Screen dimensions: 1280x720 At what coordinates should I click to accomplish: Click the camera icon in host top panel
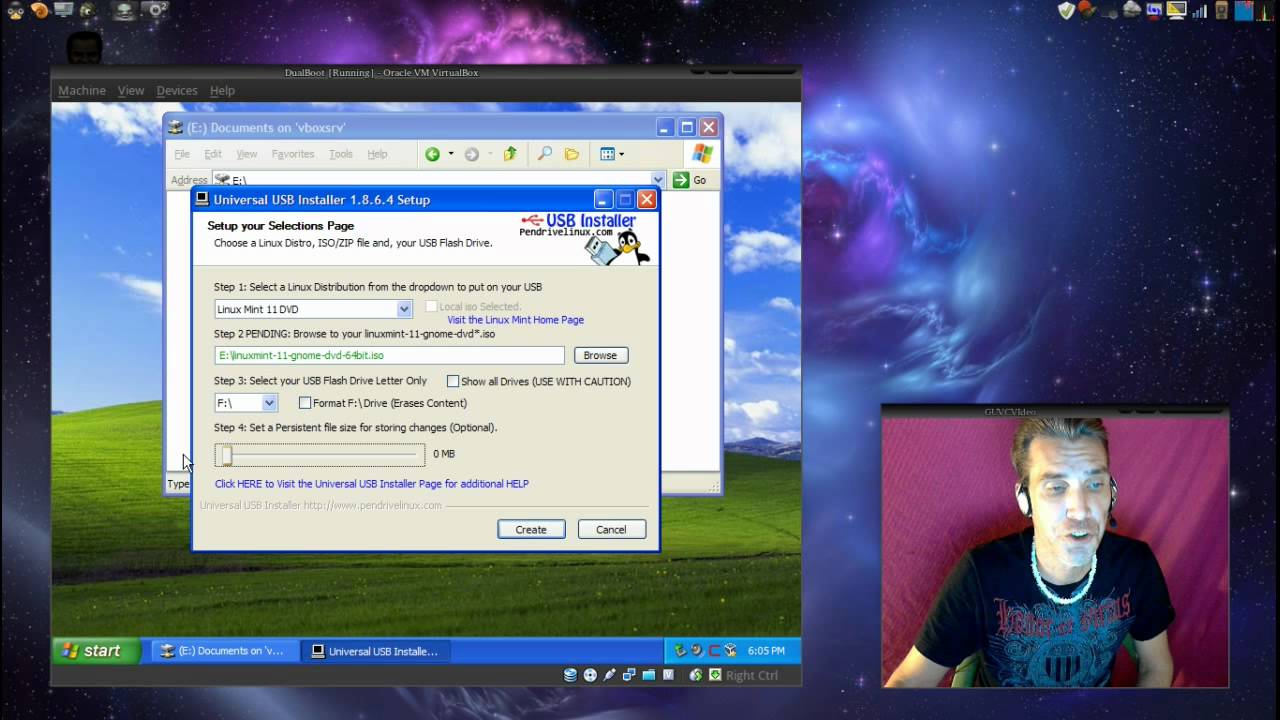click(x=153, y=11)
